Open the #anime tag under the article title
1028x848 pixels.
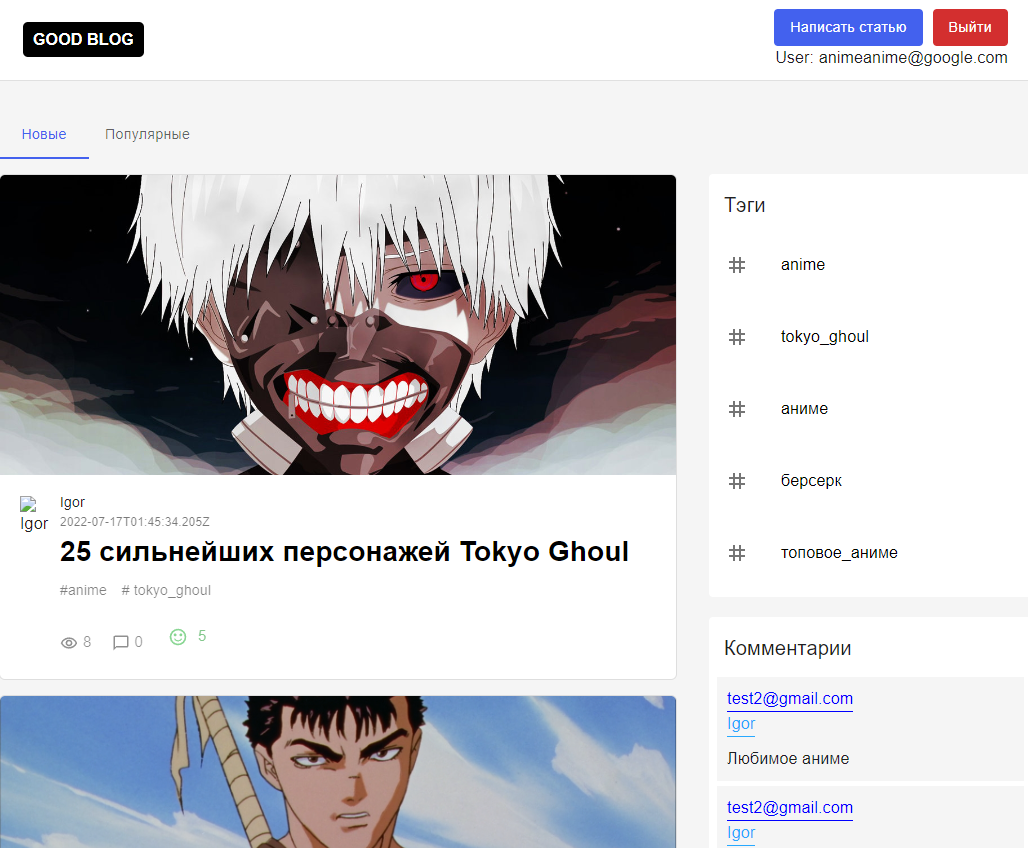83,590
